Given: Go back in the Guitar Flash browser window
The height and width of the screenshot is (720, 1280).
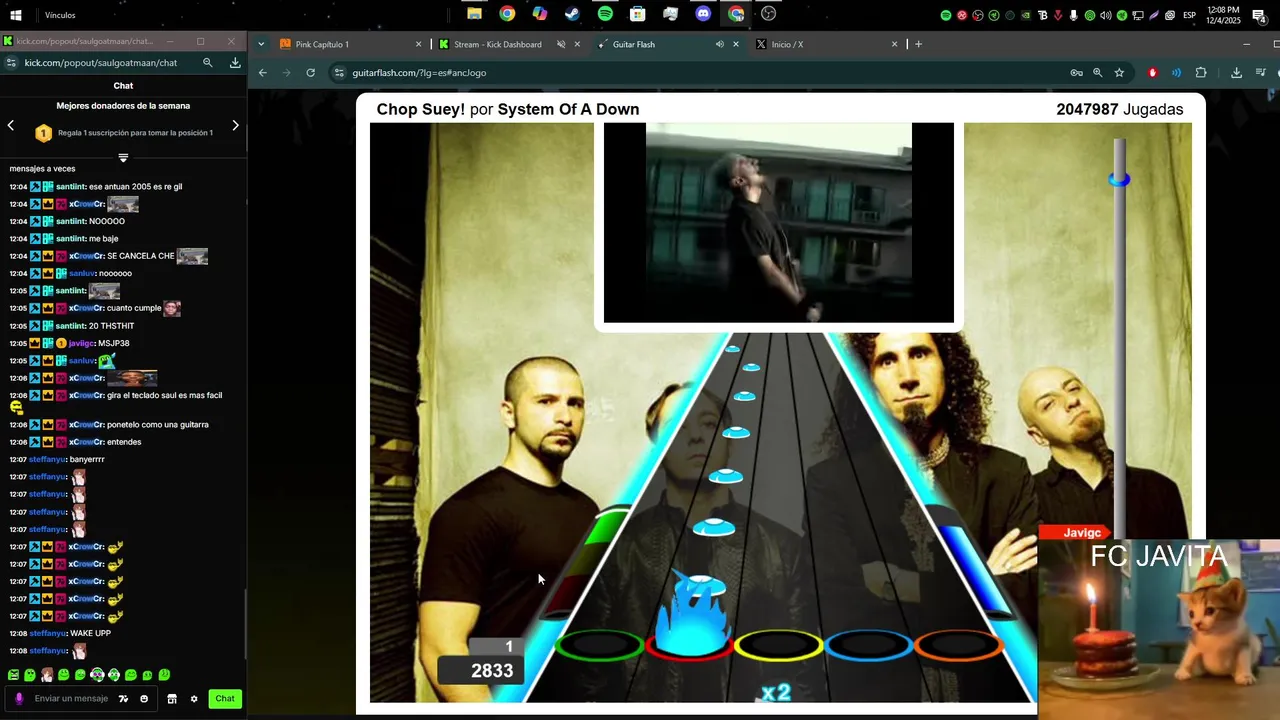Looking at the screenshot, I should coord(263,73).
